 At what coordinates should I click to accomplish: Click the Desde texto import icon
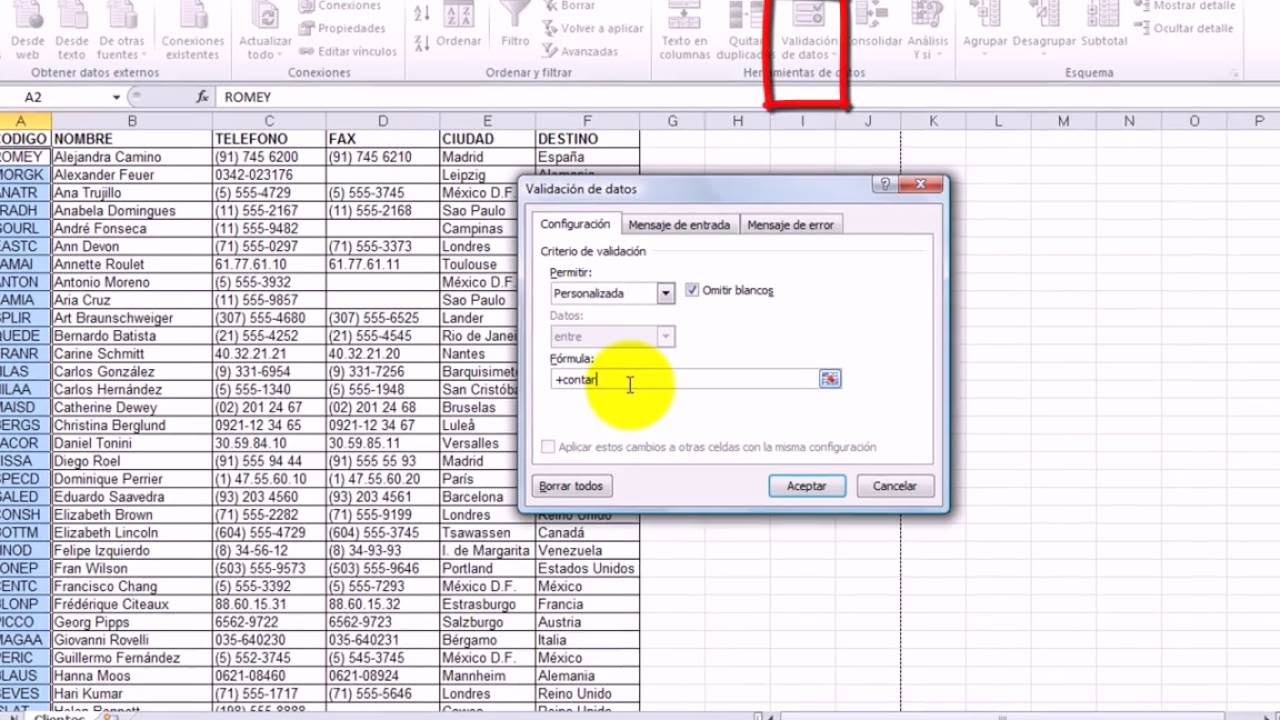coord(71,30)
